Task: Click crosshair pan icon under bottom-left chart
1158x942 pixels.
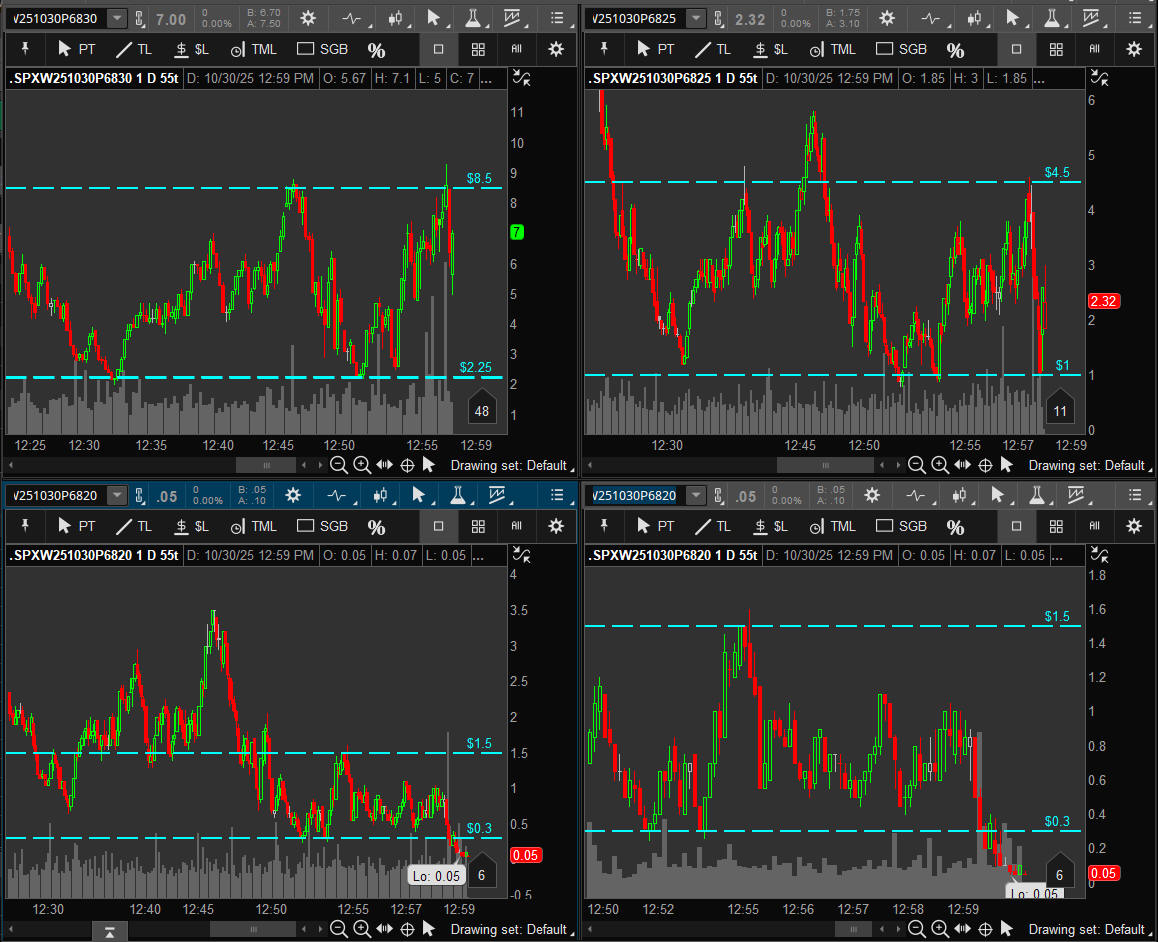Action: 407,929
